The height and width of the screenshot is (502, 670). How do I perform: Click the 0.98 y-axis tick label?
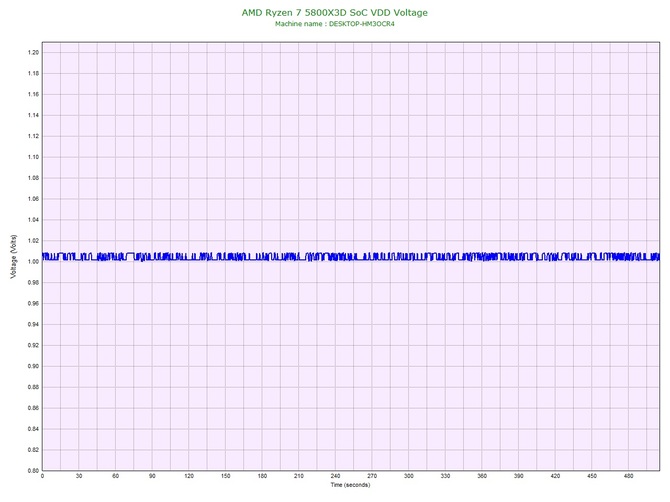33,283
